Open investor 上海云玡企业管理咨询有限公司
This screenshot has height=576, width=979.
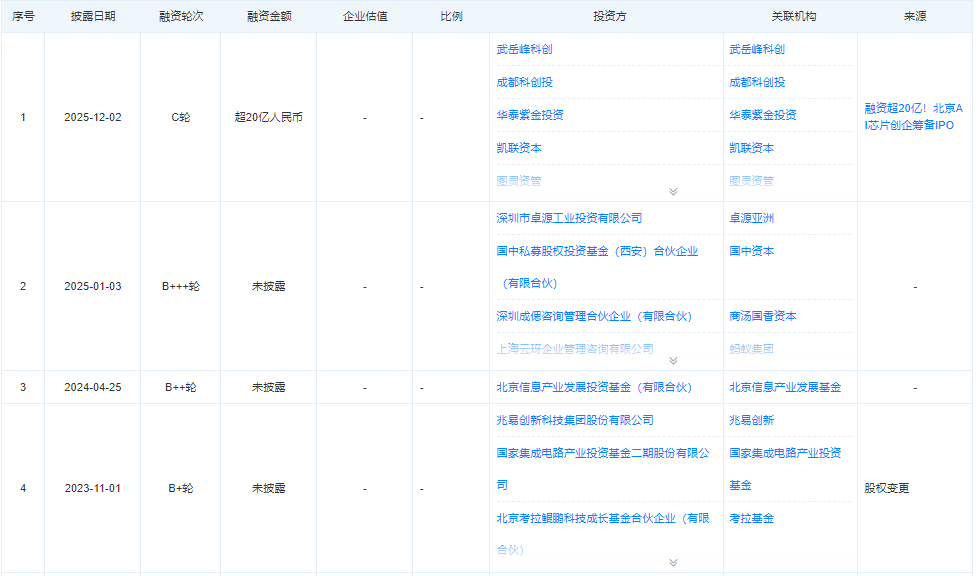(x=574, y=349)
